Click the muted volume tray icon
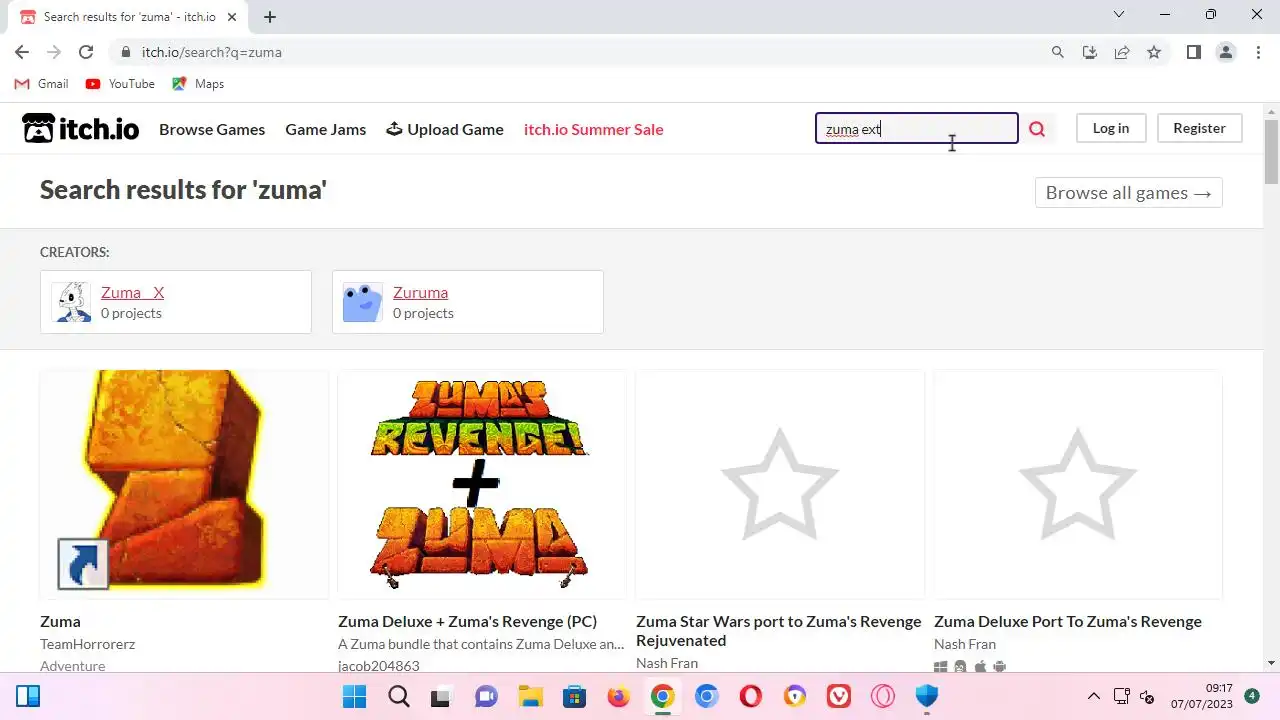 pyautogui.click(x=1147, y=696)
